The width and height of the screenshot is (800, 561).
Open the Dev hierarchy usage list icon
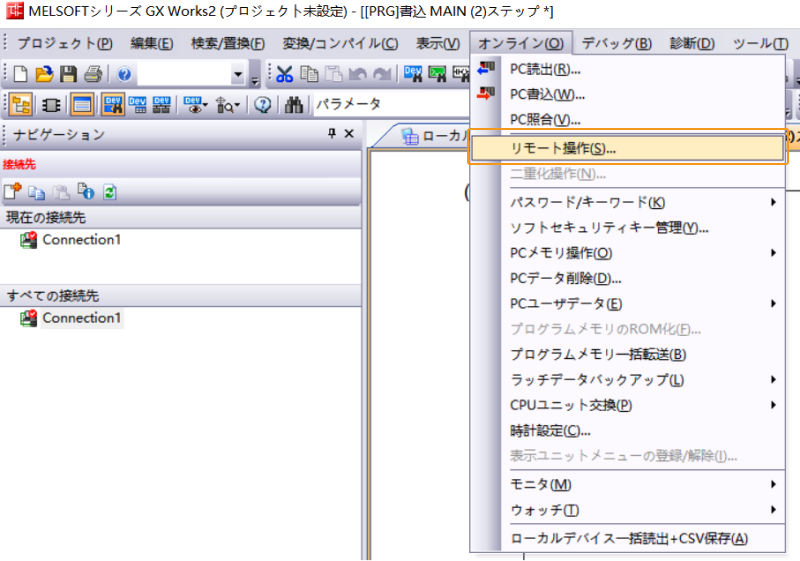pos(162,105)
